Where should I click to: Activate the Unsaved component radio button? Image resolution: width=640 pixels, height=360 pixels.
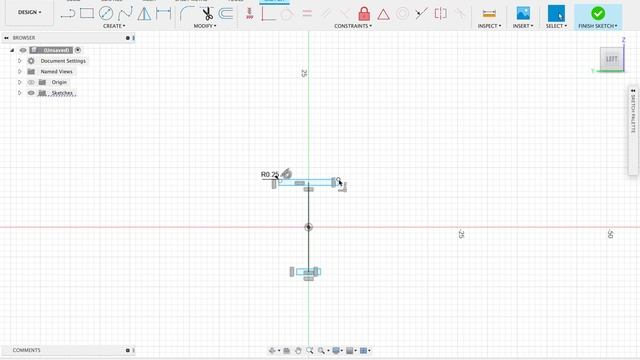tap(78, 50)
